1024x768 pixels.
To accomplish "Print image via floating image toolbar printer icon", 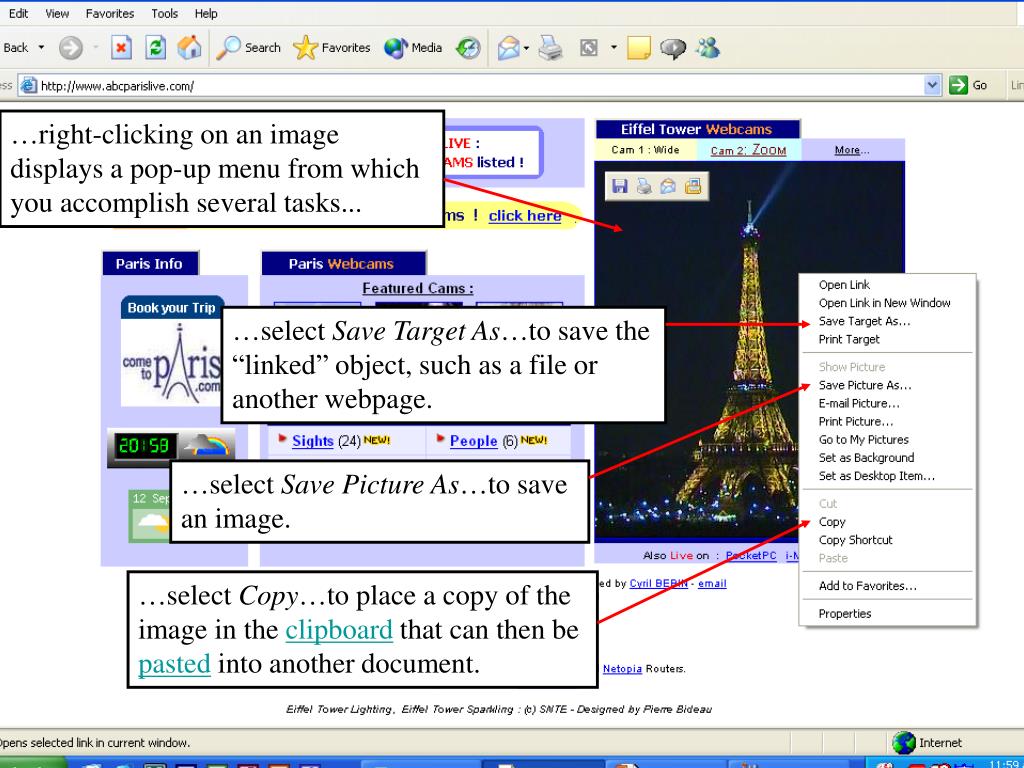I will coord(644,186).
